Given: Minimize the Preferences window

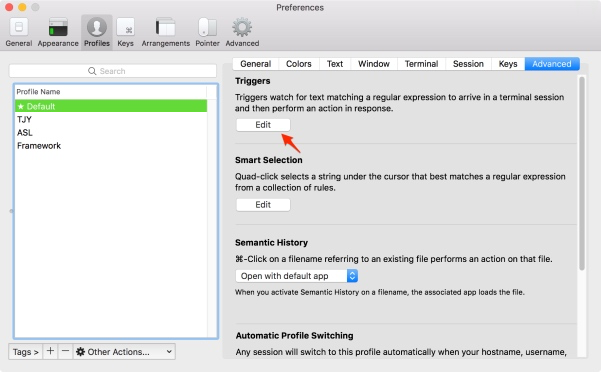Looking at the screenshot, I should click(x=22, y=7).
